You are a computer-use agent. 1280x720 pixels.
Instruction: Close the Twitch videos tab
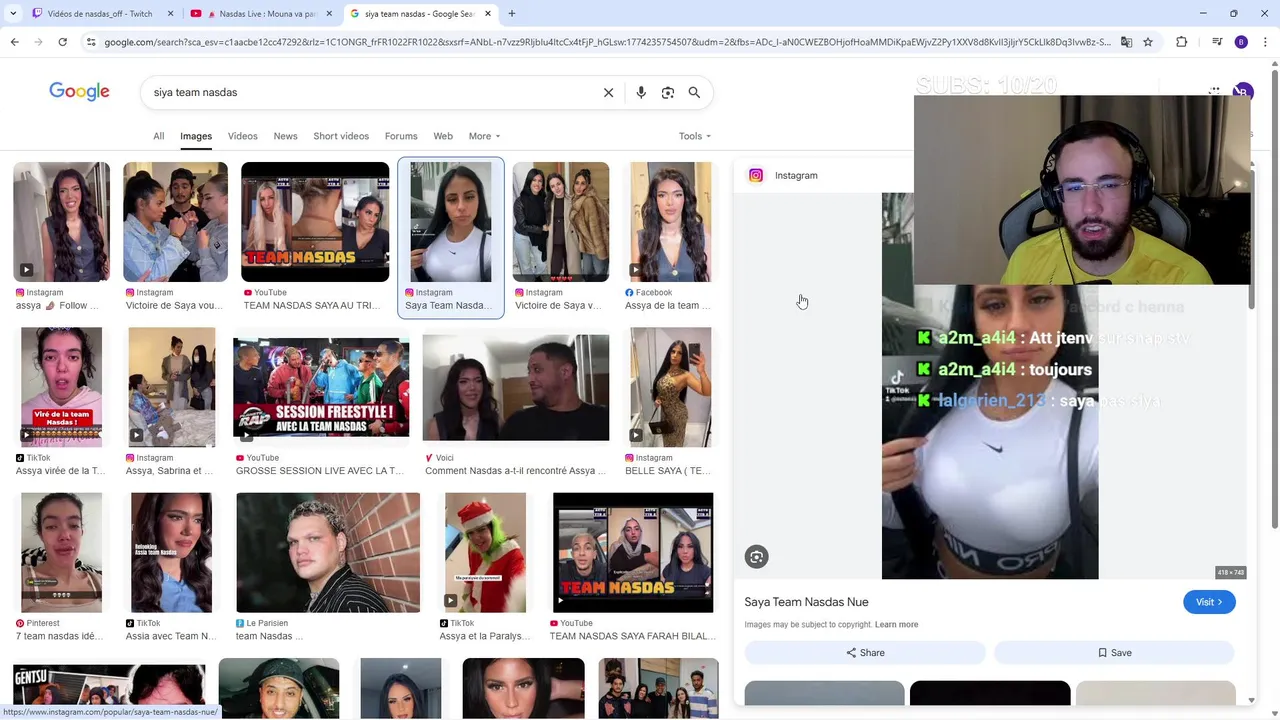(x=171, y=14)
